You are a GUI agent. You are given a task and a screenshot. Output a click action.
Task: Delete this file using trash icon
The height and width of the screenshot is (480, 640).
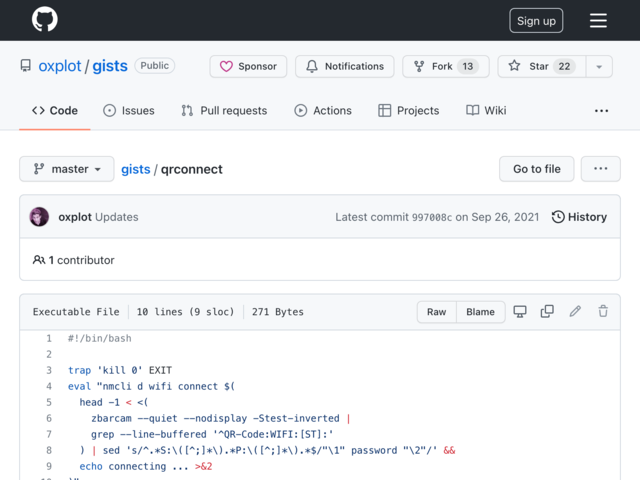click(603, 312)
